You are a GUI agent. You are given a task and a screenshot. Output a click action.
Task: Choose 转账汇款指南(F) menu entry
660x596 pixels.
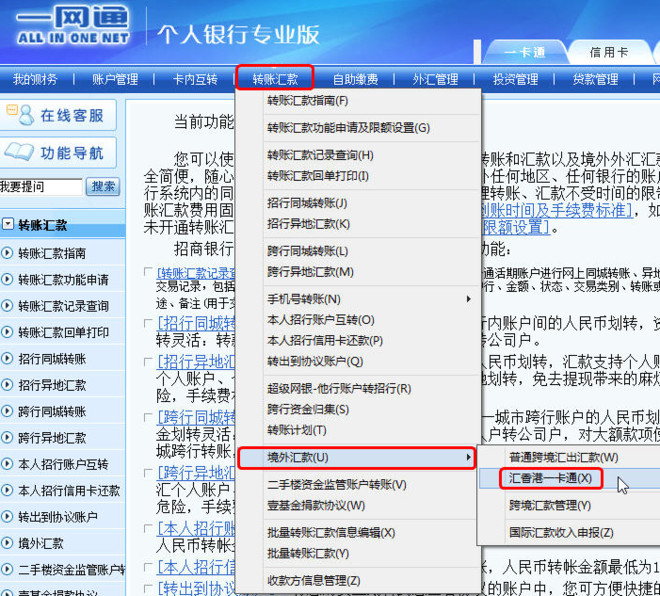click(x=308, y=101)
